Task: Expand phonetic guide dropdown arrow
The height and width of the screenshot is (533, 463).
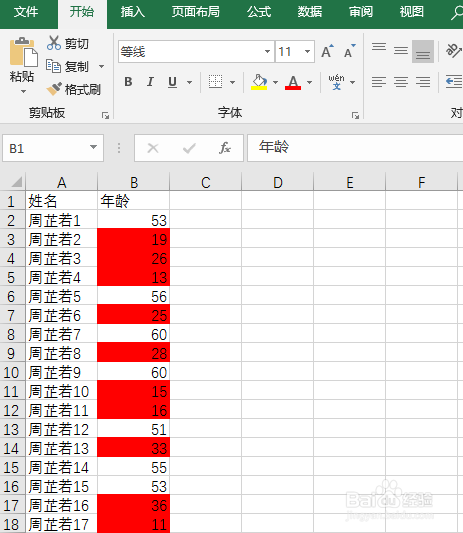Action: tap(353, 83)
